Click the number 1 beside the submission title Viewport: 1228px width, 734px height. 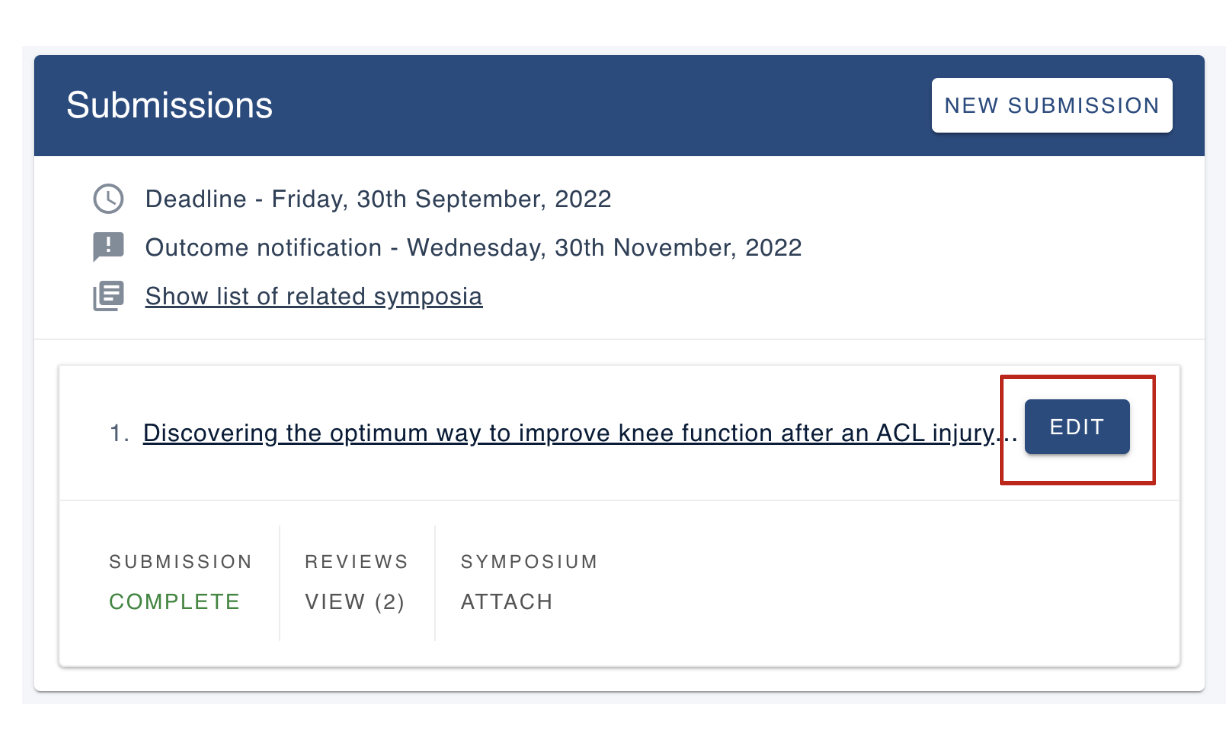119,434
